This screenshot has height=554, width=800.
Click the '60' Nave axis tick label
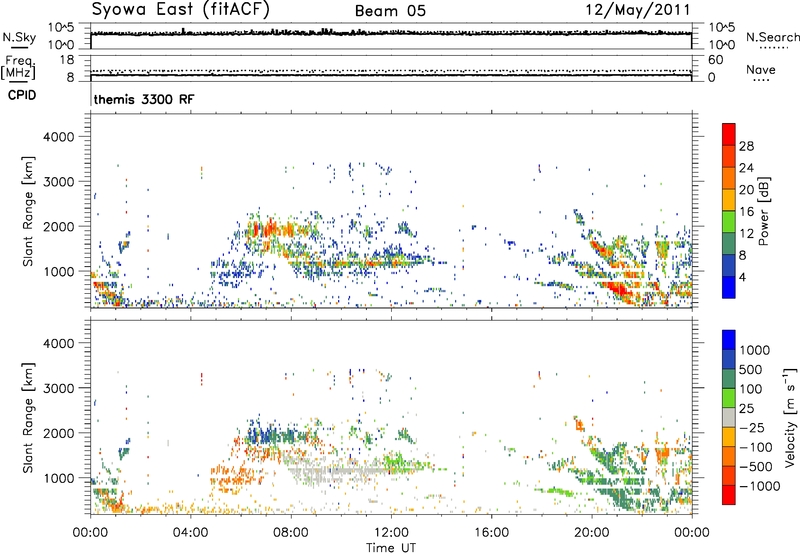(x=715, y=60)
